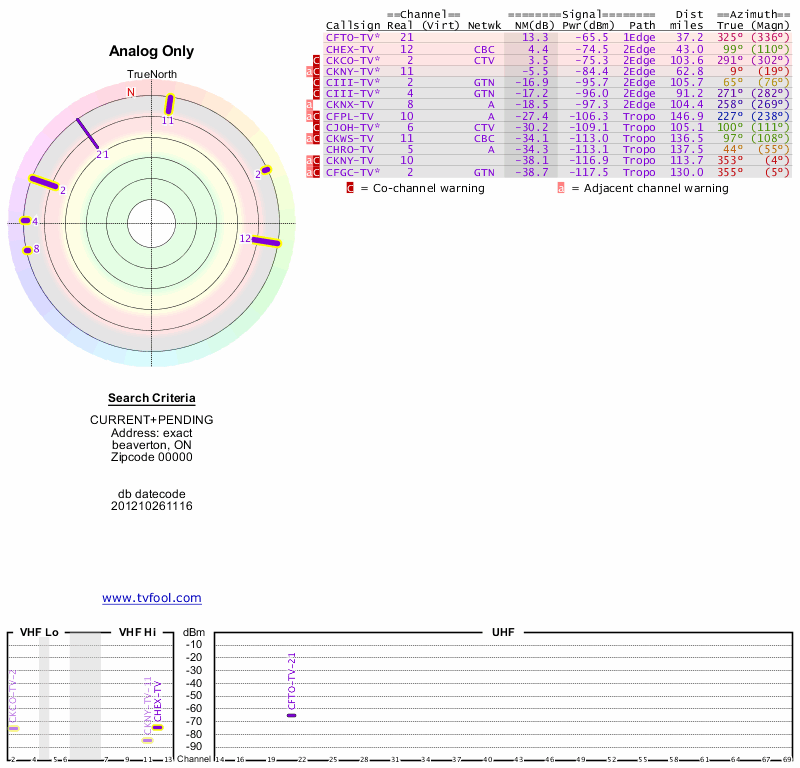
Task: Click the CFTO-TV-21 bar in UHF chart
Action: tap(291, 715)
